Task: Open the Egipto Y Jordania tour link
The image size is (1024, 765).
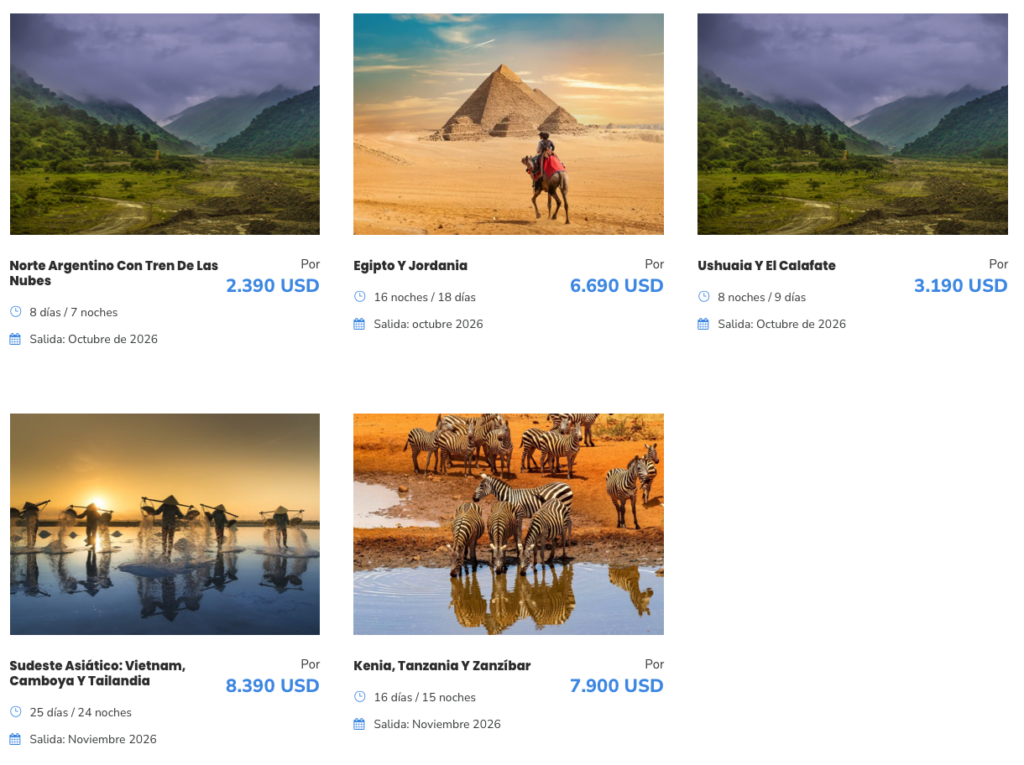Action: pos(410,266)
